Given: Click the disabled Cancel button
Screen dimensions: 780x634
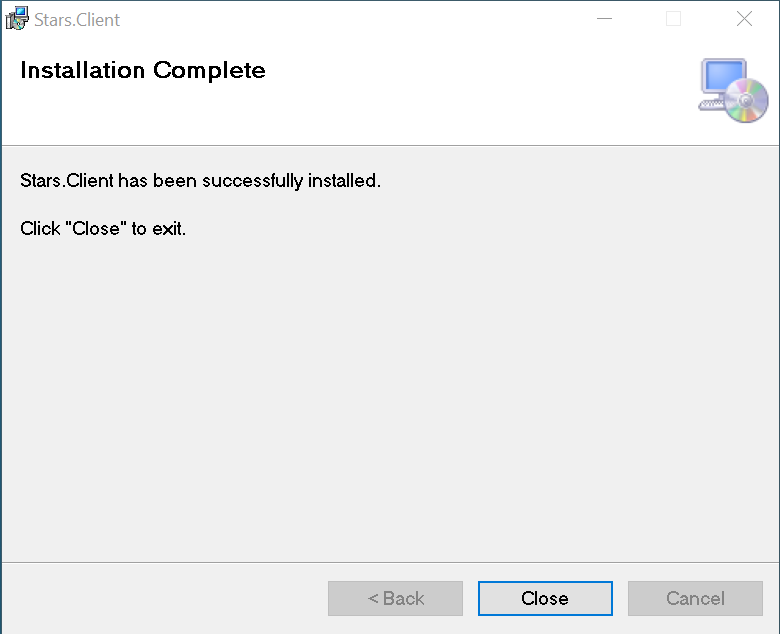Looking at the screenshot, I should pos(695,598).
